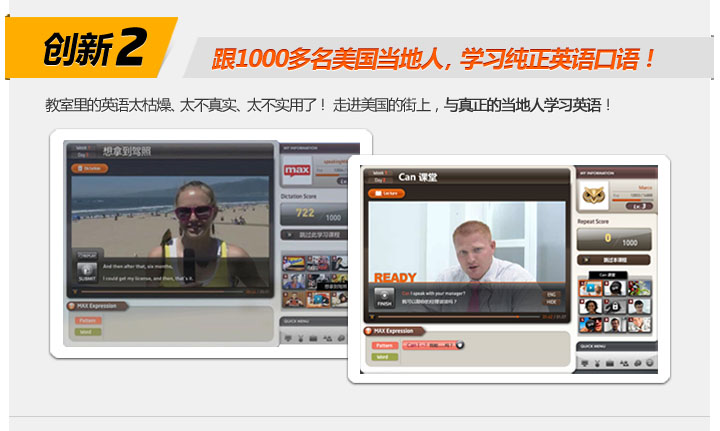Screen dimensions: 720x431
Task: Click the owl avatar in My Information
Action: point(593,196)
